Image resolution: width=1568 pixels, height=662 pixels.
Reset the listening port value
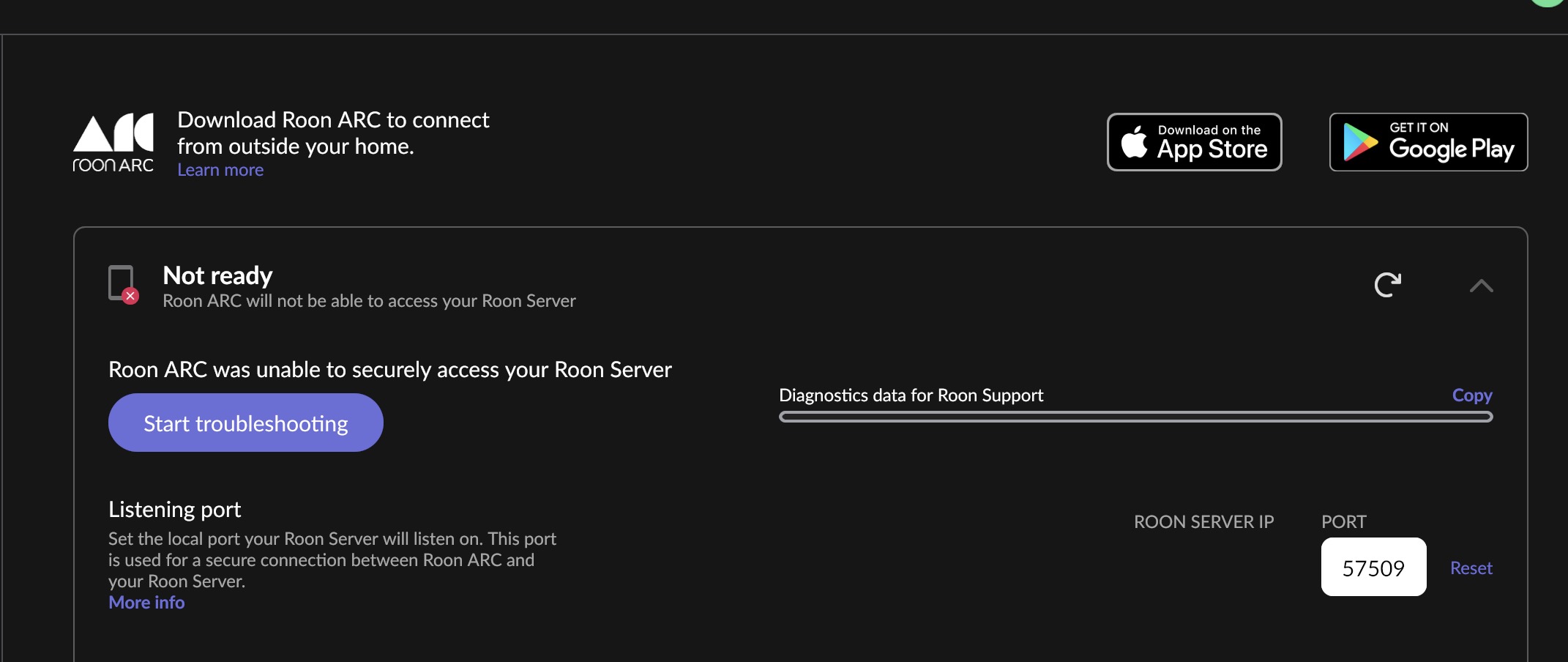pyautogui.click(x=1471, y=568)
